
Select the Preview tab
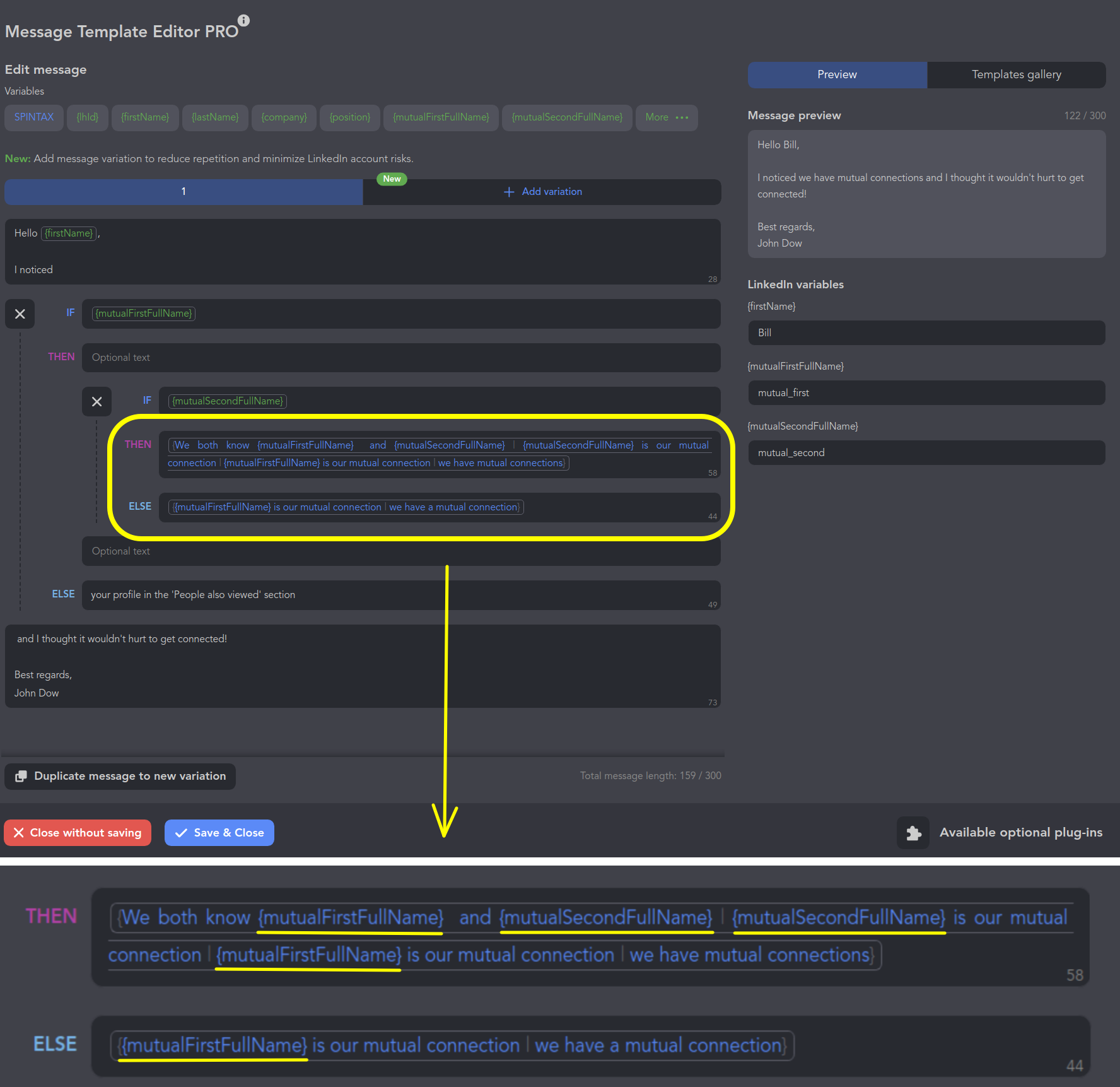point(837,74)
